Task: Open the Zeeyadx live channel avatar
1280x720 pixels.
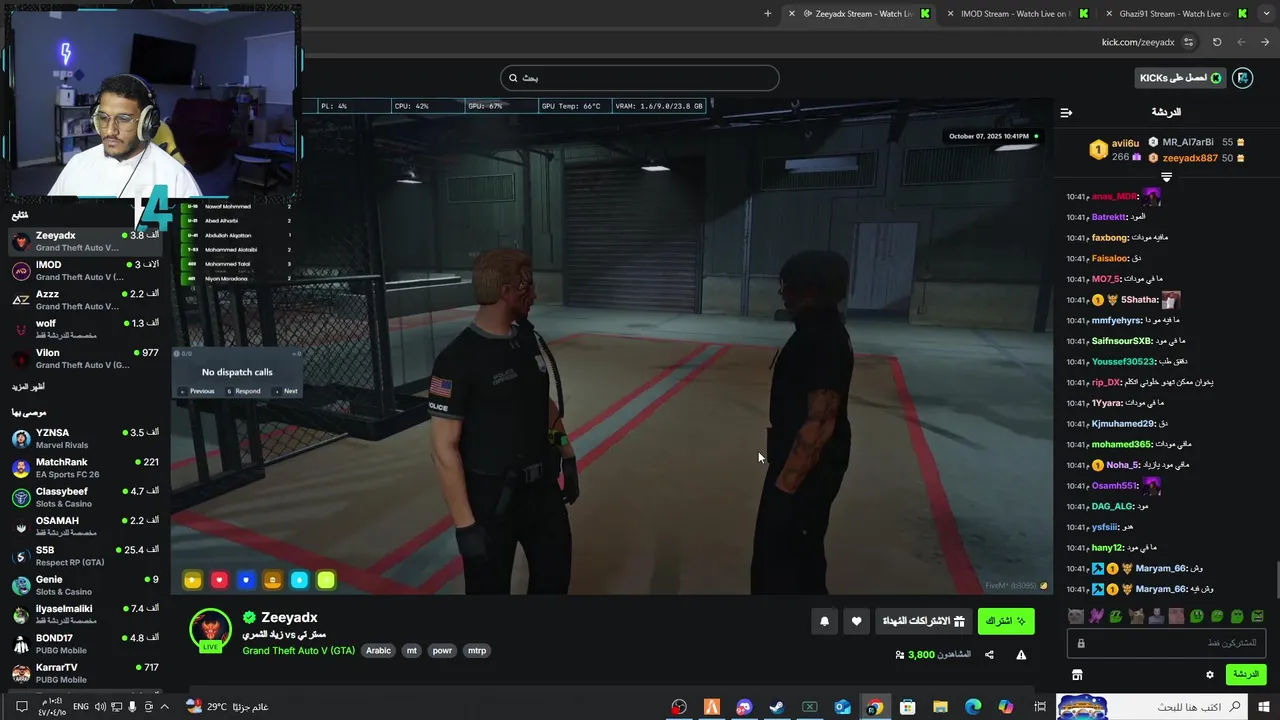Action: tap(211, 629)
